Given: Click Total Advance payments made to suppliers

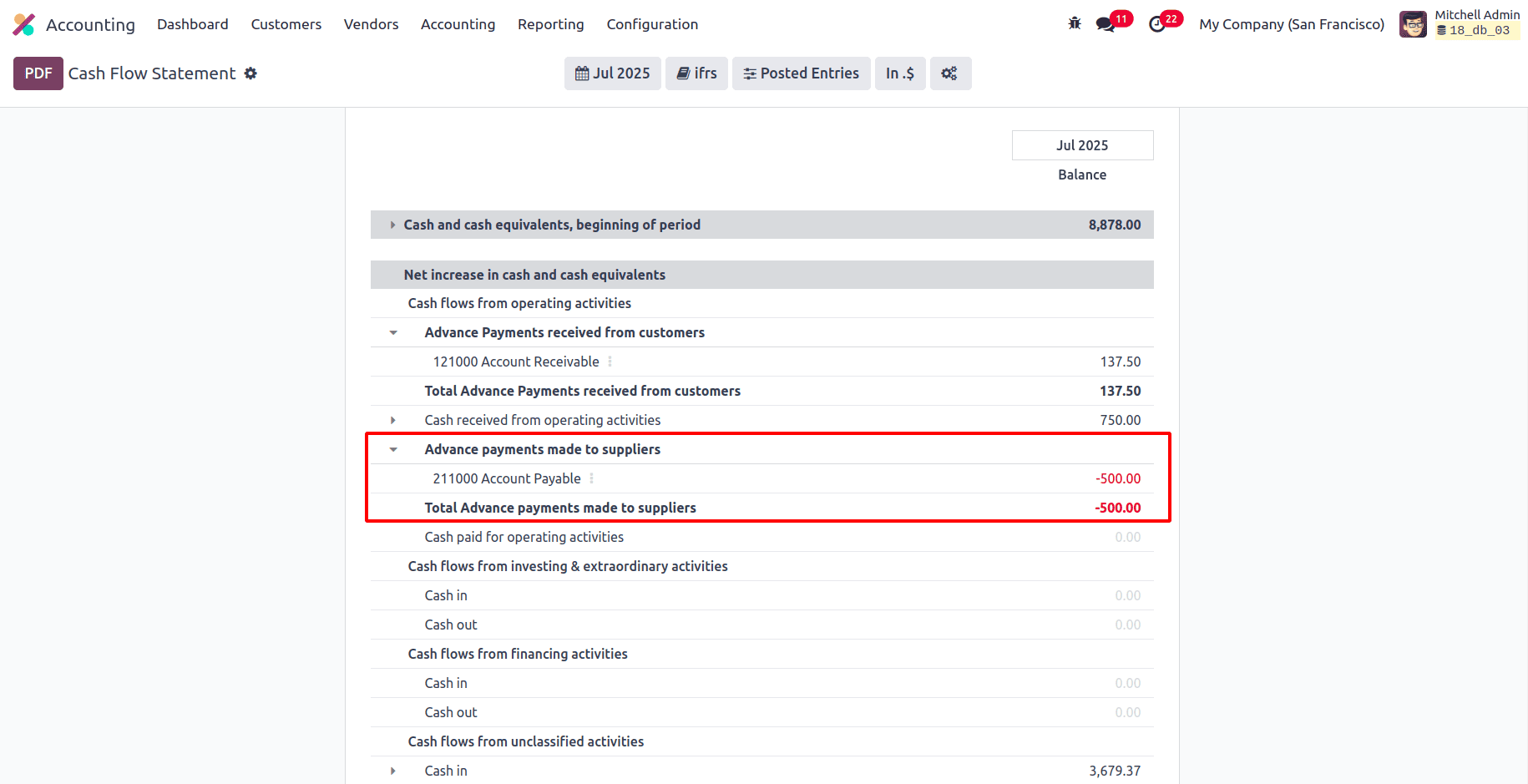Looking at the screenshot, I should (560, 508).
